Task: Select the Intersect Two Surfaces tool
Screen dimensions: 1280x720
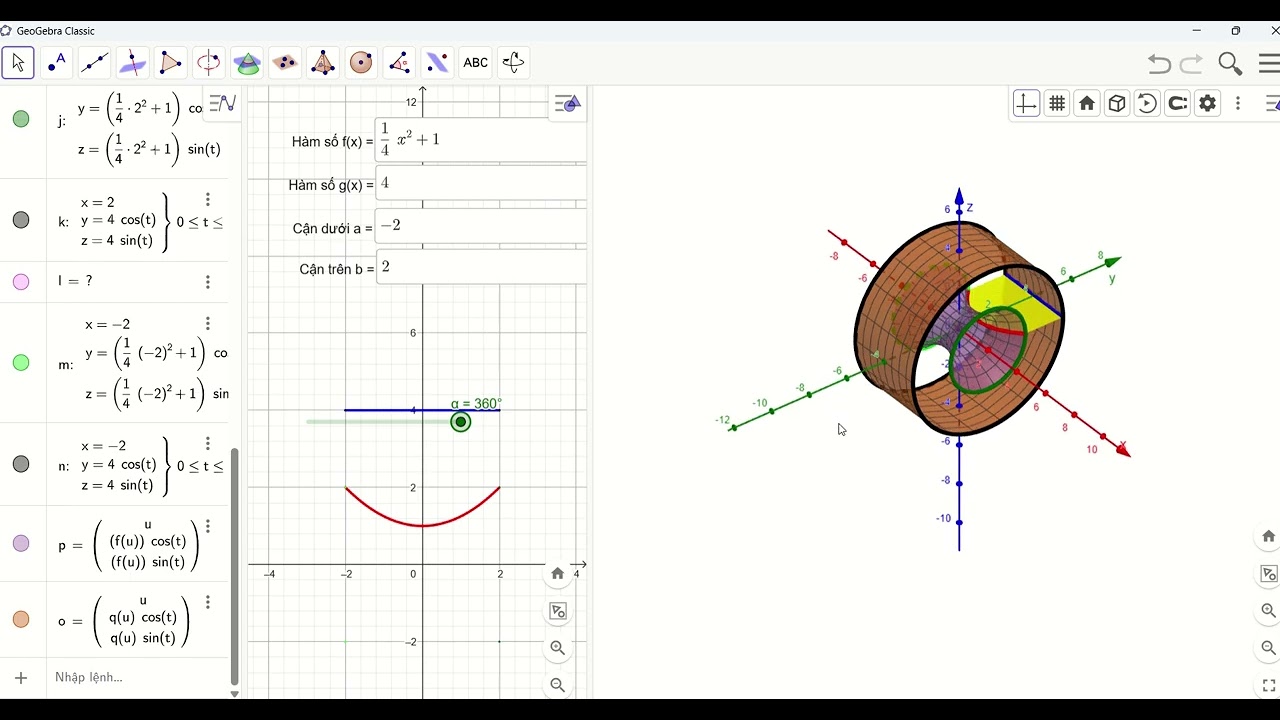Action: 246,63
